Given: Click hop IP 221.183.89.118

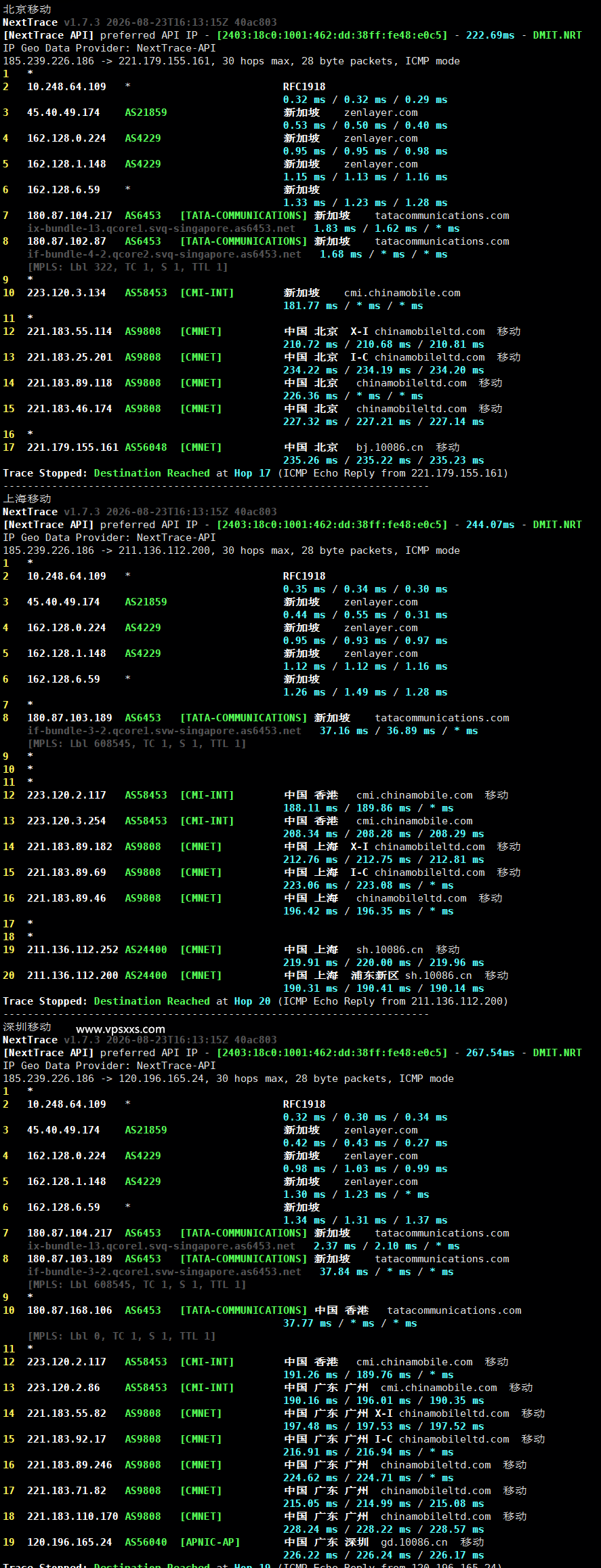Looking at the screenshot, I should tap(70, 383).
